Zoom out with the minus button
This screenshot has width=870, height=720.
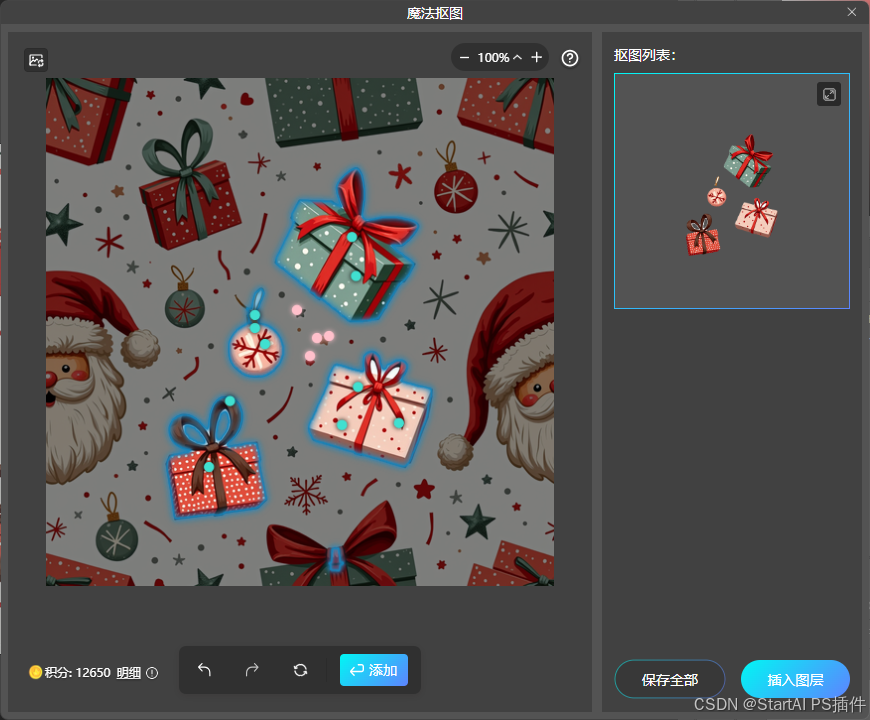[464, 58]
